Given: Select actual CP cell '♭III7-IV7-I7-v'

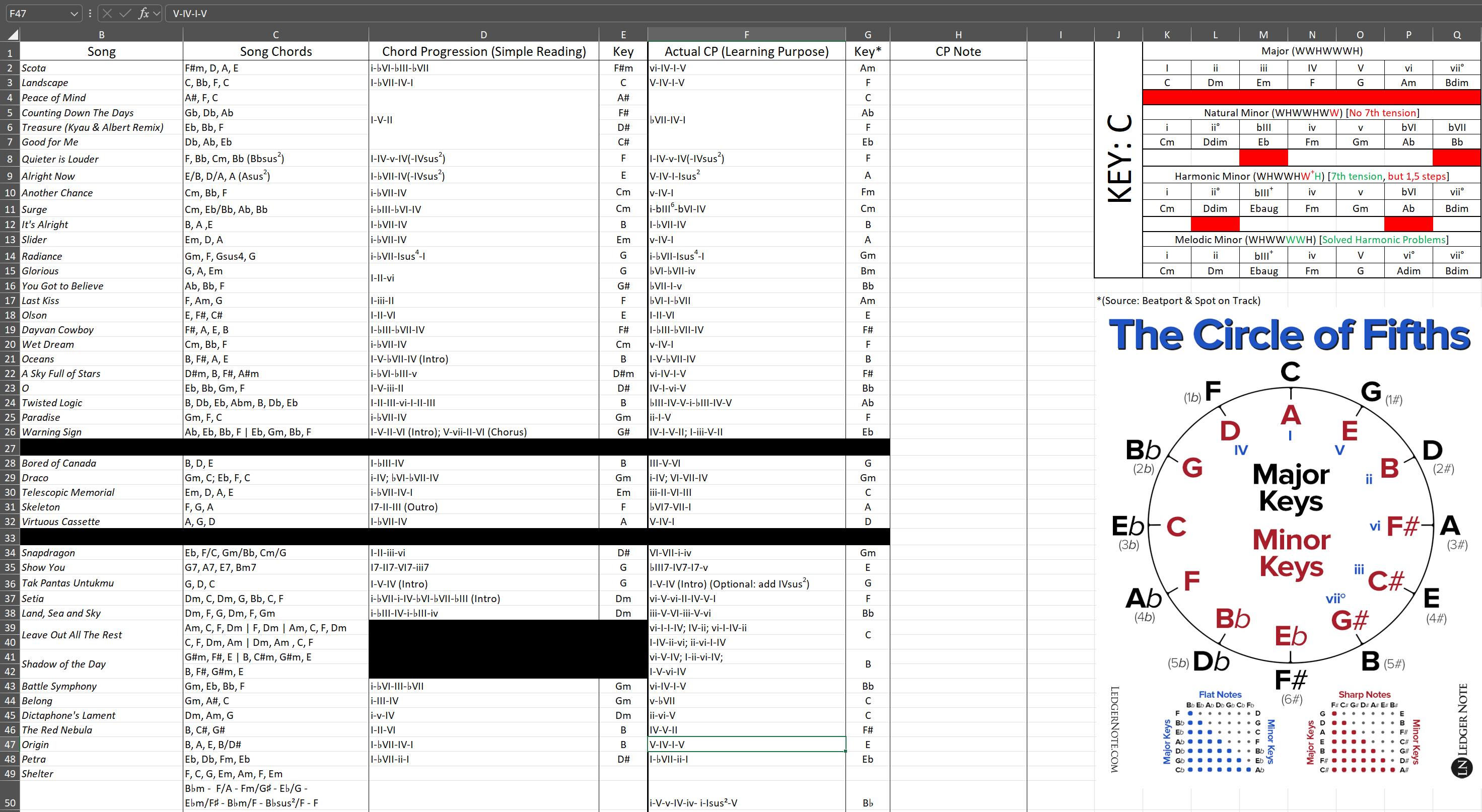Looking at the screenshot, I should (x=746, y=567).
